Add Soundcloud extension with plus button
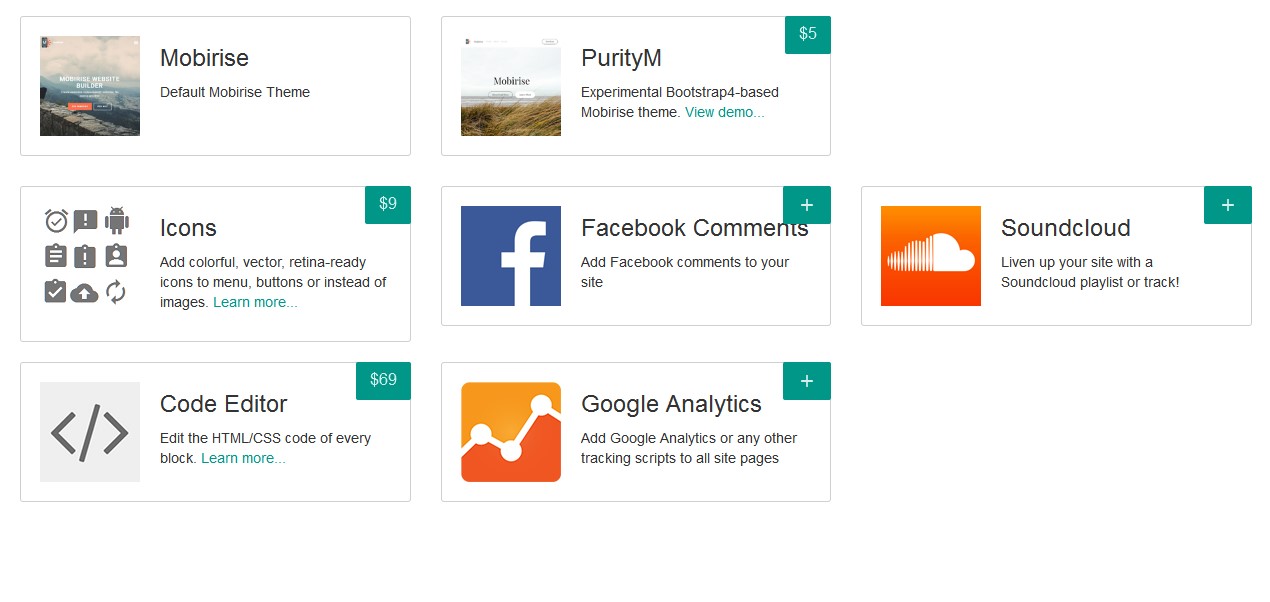 pyautogui.click(x=1227, y=205)
